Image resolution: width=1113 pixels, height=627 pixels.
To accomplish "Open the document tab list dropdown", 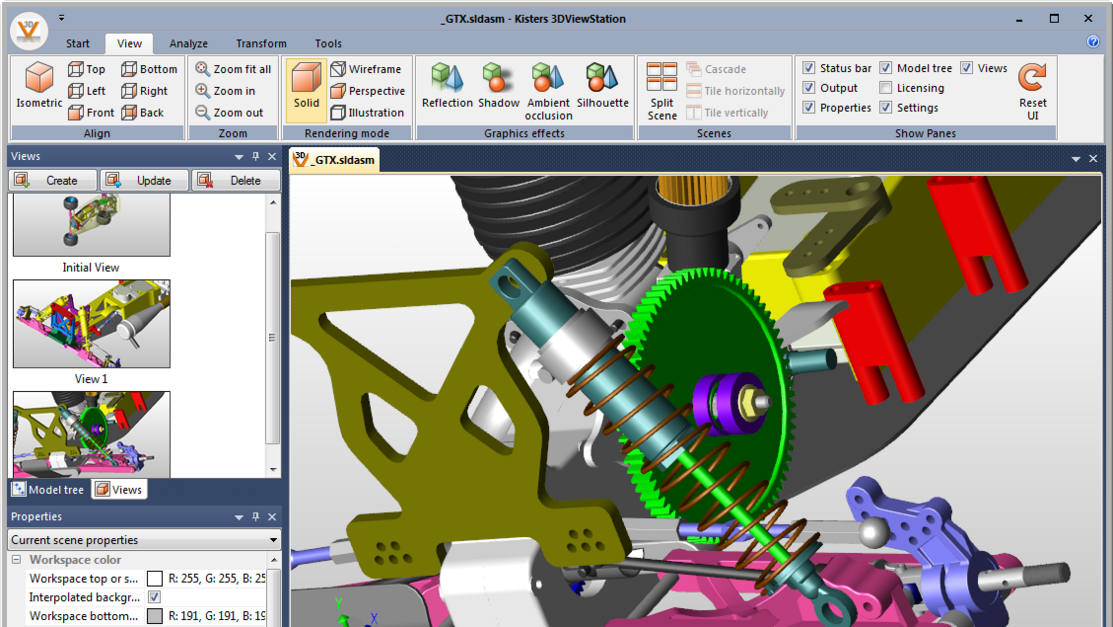I will pos(1075,160).
